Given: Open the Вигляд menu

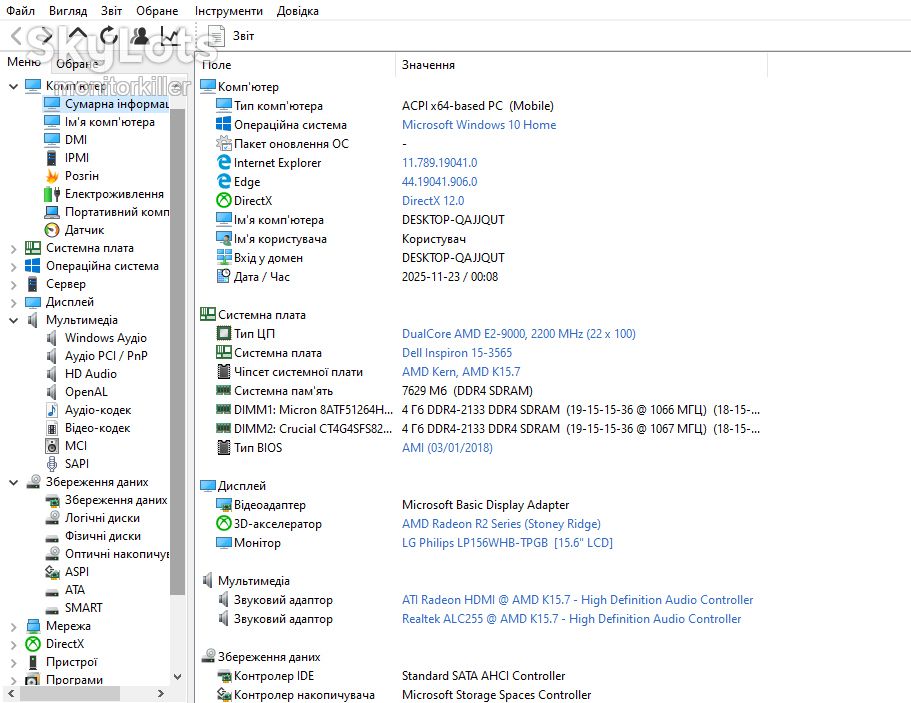Looking at the screenshot, I should point(68,10).
